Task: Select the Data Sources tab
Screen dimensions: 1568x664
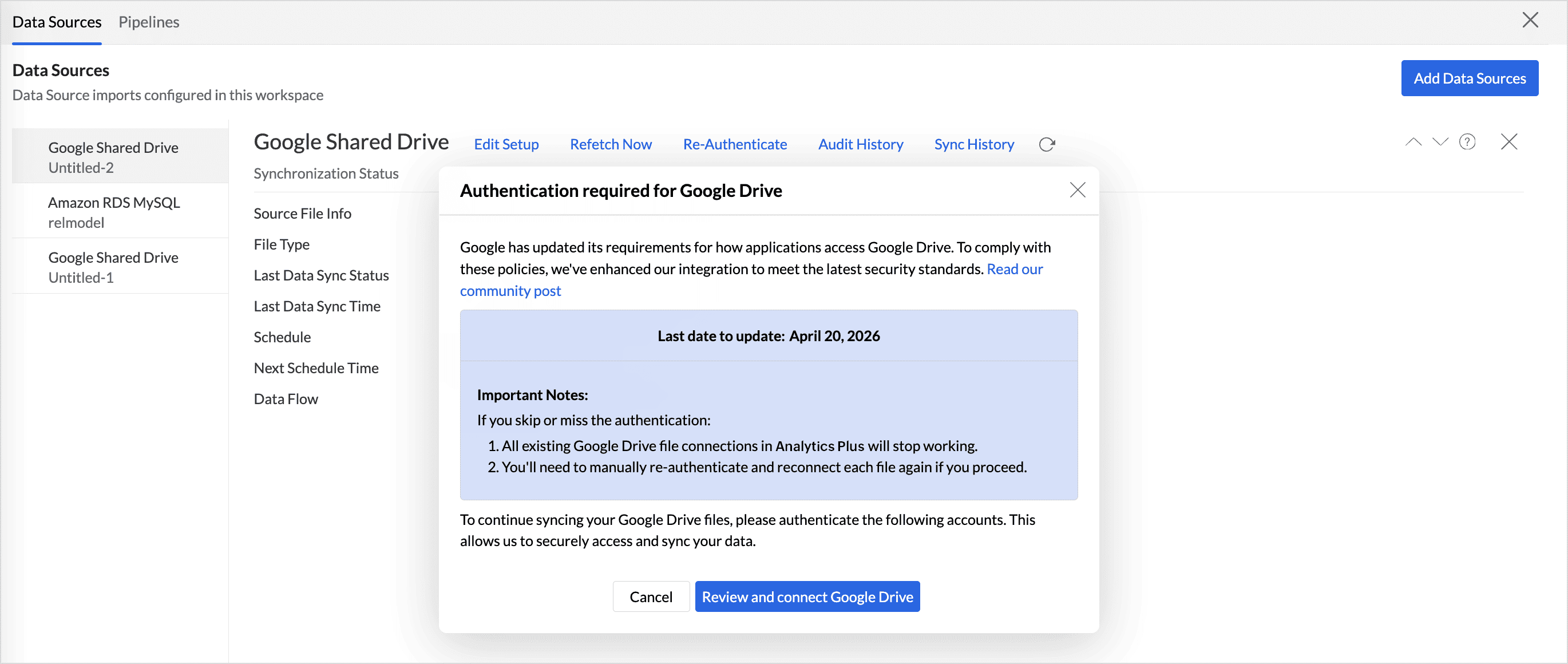Action: (57, 22)
